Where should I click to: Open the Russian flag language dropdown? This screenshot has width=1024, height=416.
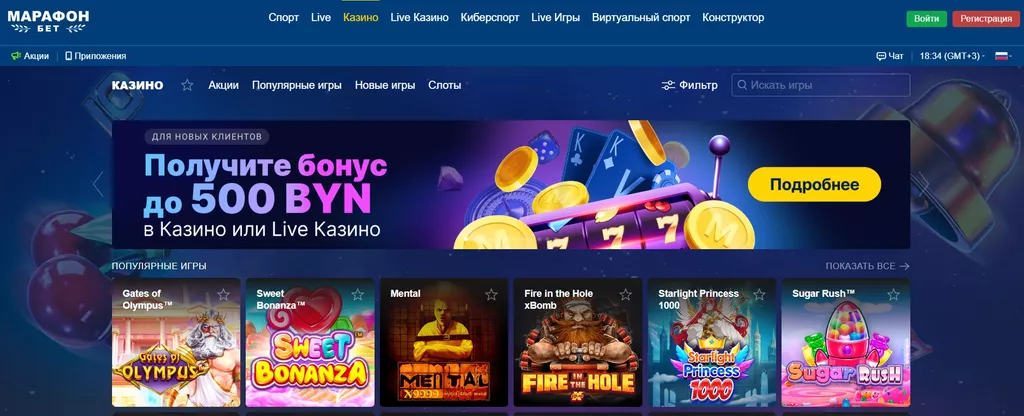pos(1003,56)
